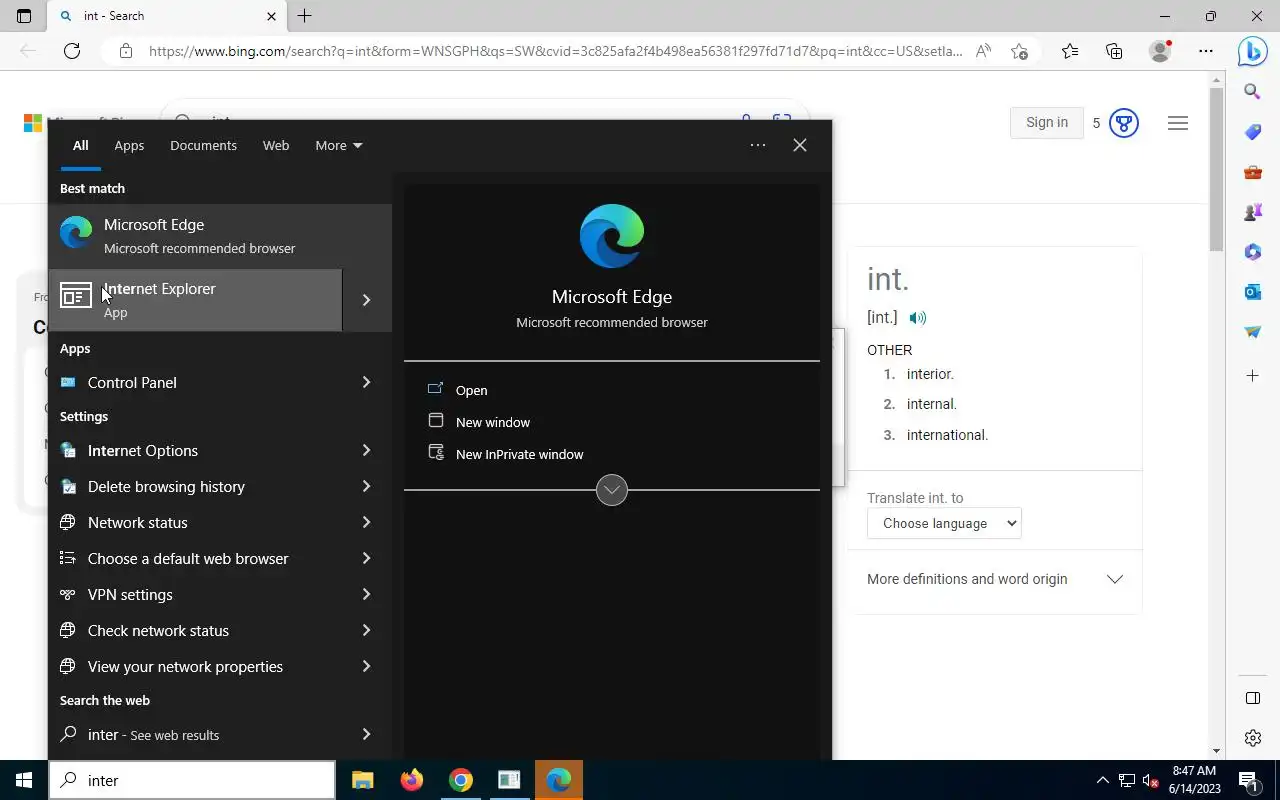
Task: Launch Chrome from taskbar
Action: (x=461, y=780)
